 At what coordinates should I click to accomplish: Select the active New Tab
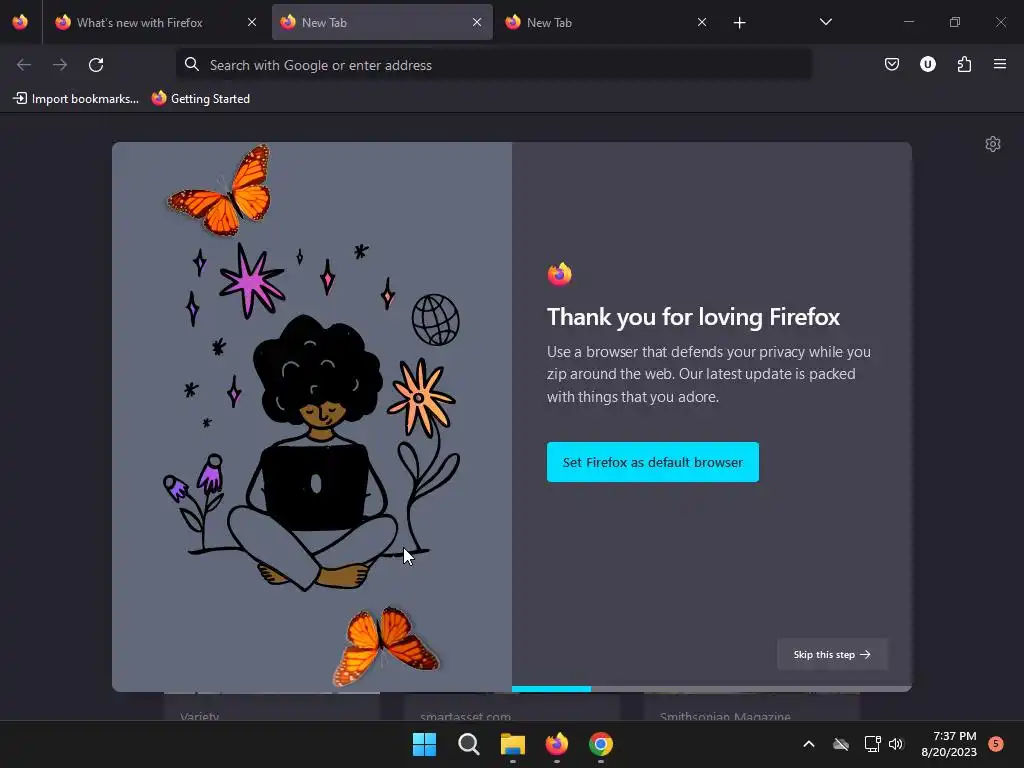pyautogui.click(x=382, y=22)
